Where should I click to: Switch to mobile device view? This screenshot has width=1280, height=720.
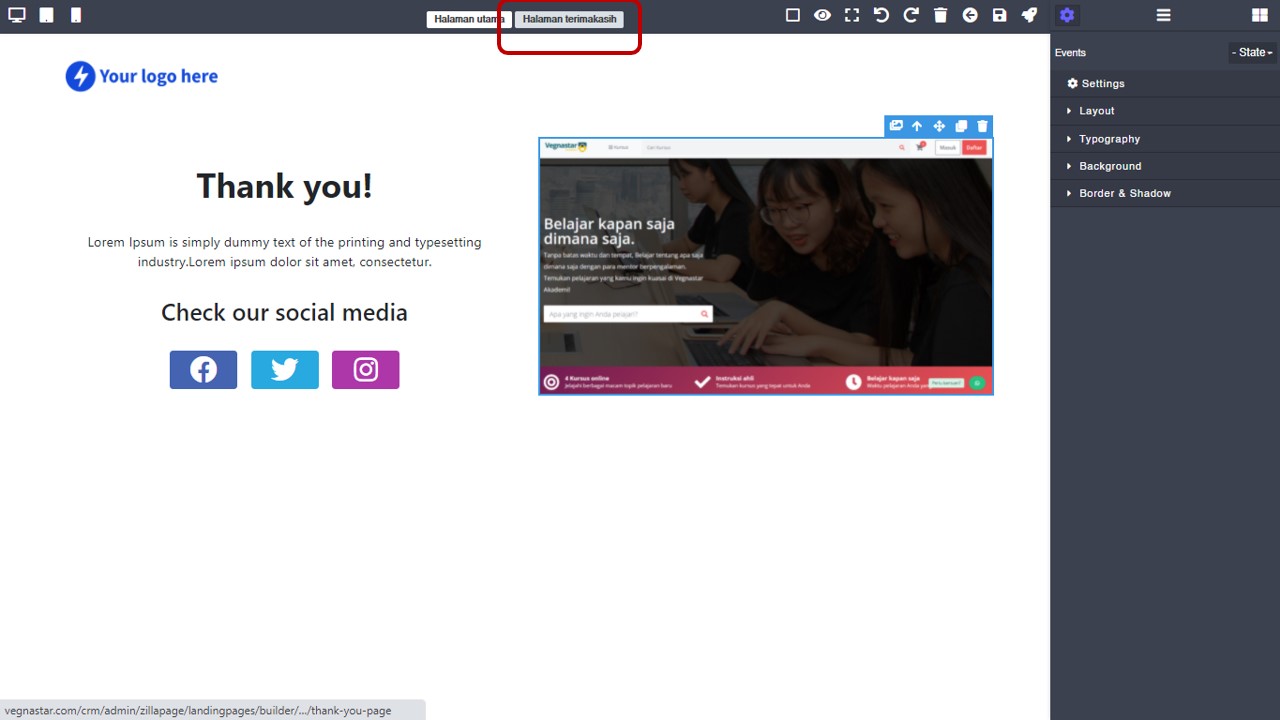click(76, 15)
